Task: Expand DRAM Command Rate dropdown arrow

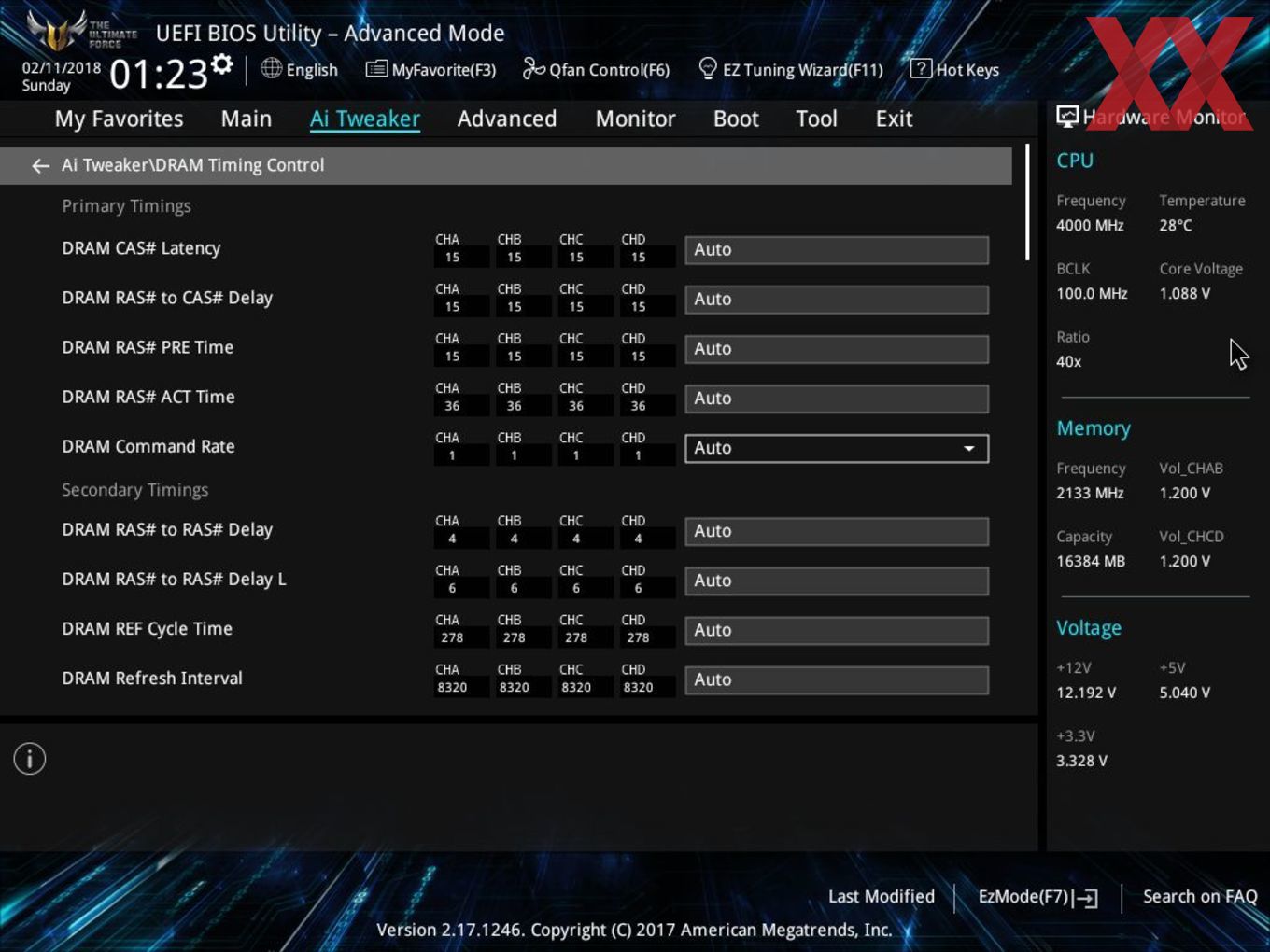Action: 969,449
